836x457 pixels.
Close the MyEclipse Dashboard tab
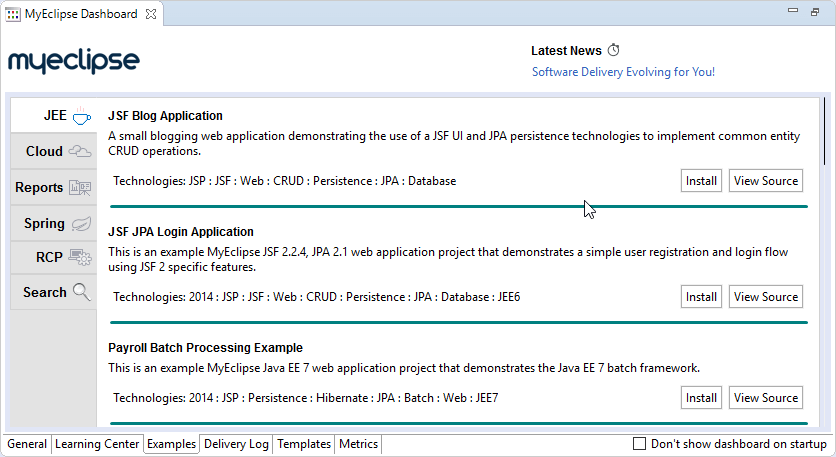[x=150, y=15]
